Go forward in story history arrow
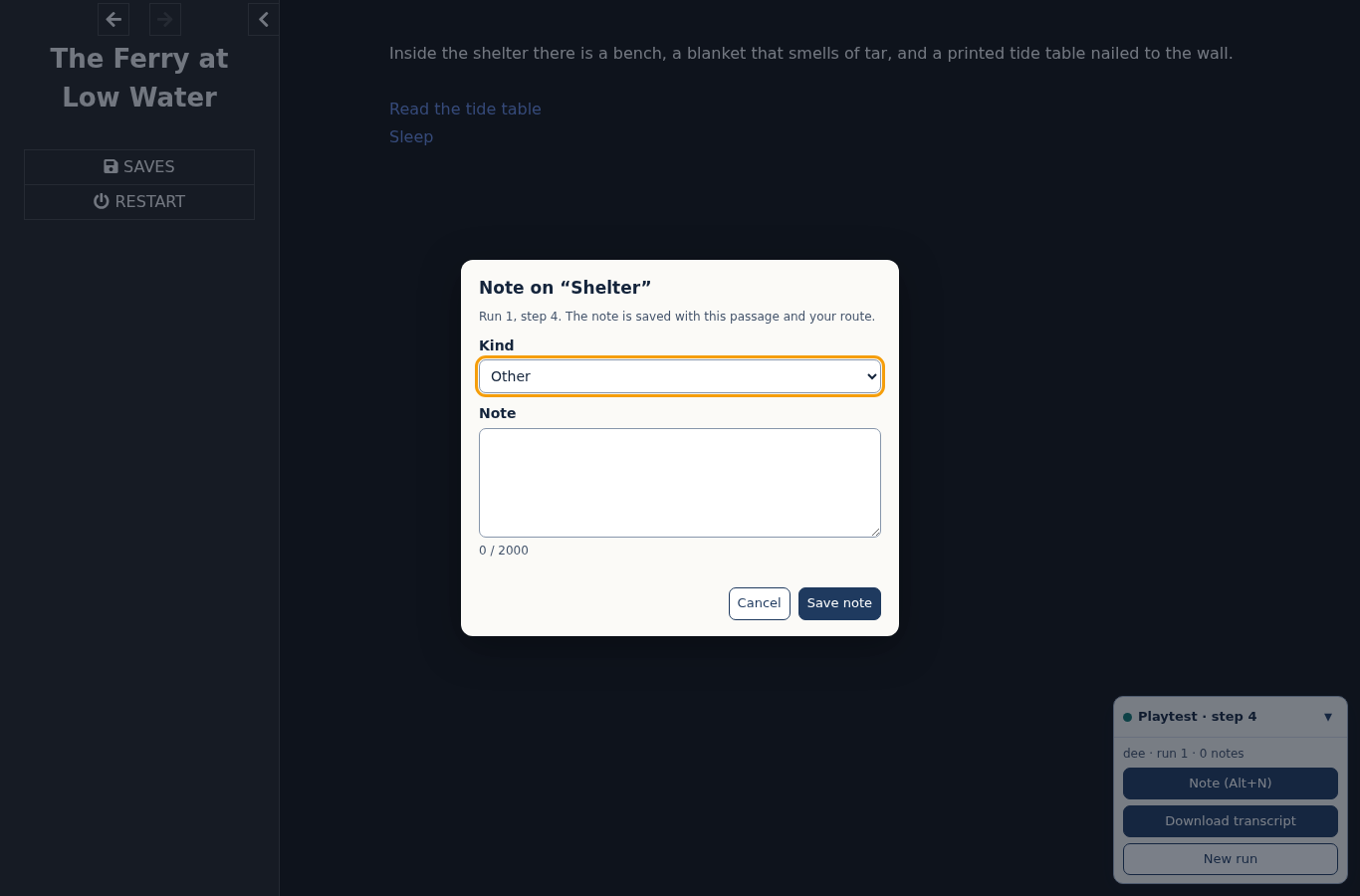 coord(165,19)
